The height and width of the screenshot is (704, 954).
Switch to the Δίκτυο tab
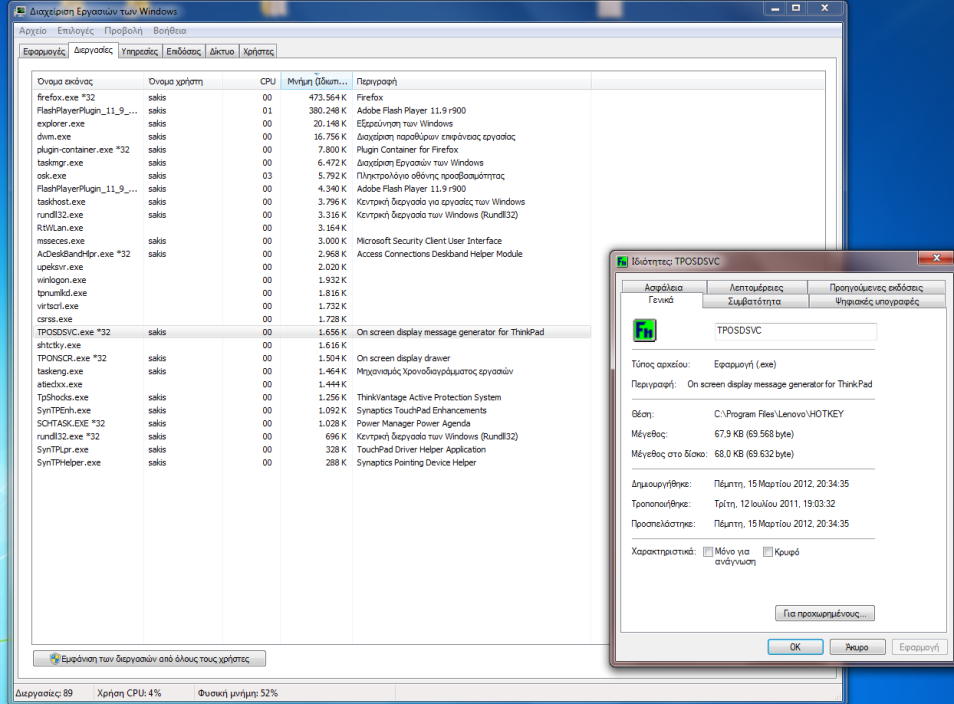(x=222, y=52)
